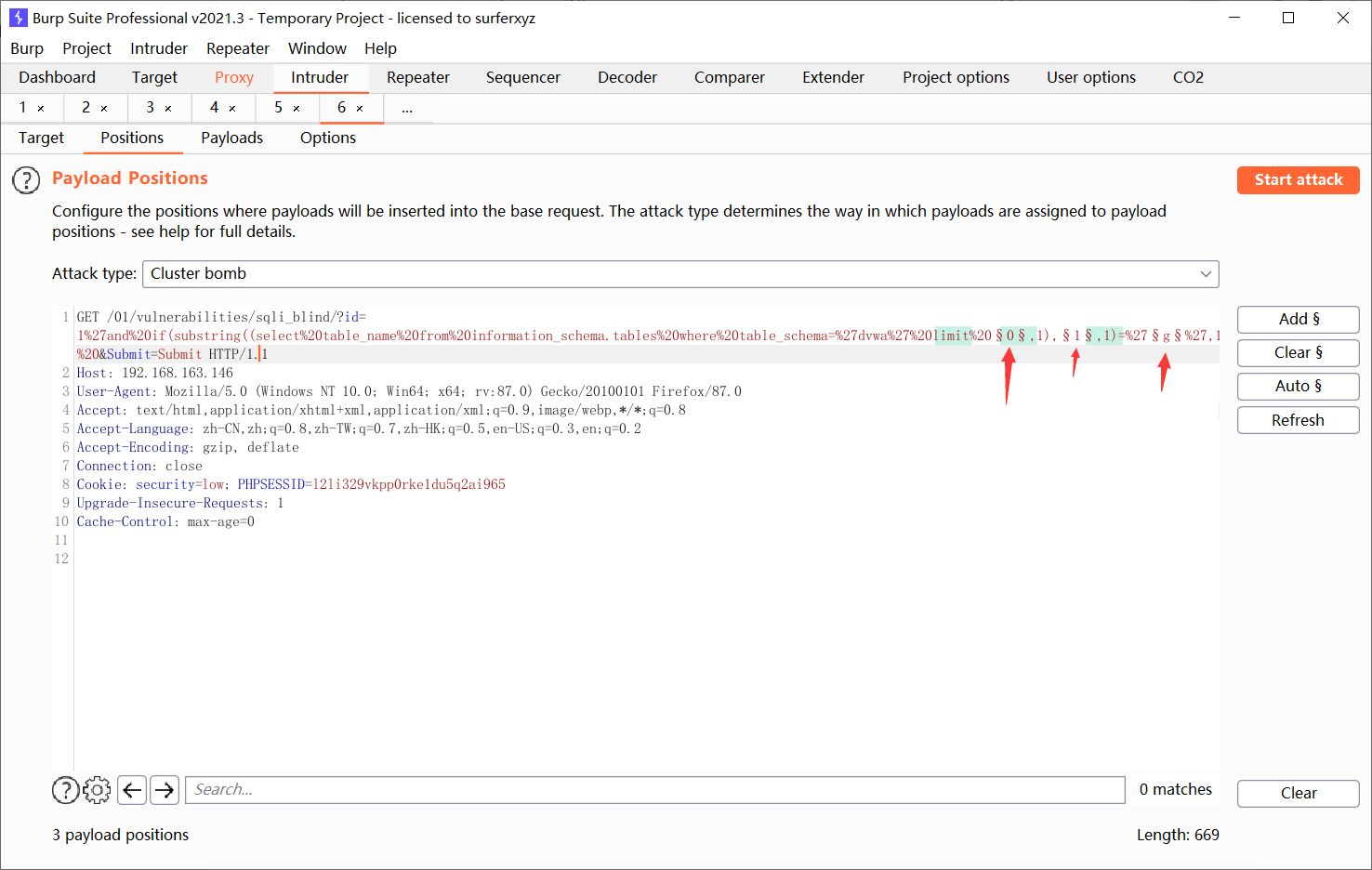
Task: Close Intruder attack tab 6
Action: pos(360,109)
